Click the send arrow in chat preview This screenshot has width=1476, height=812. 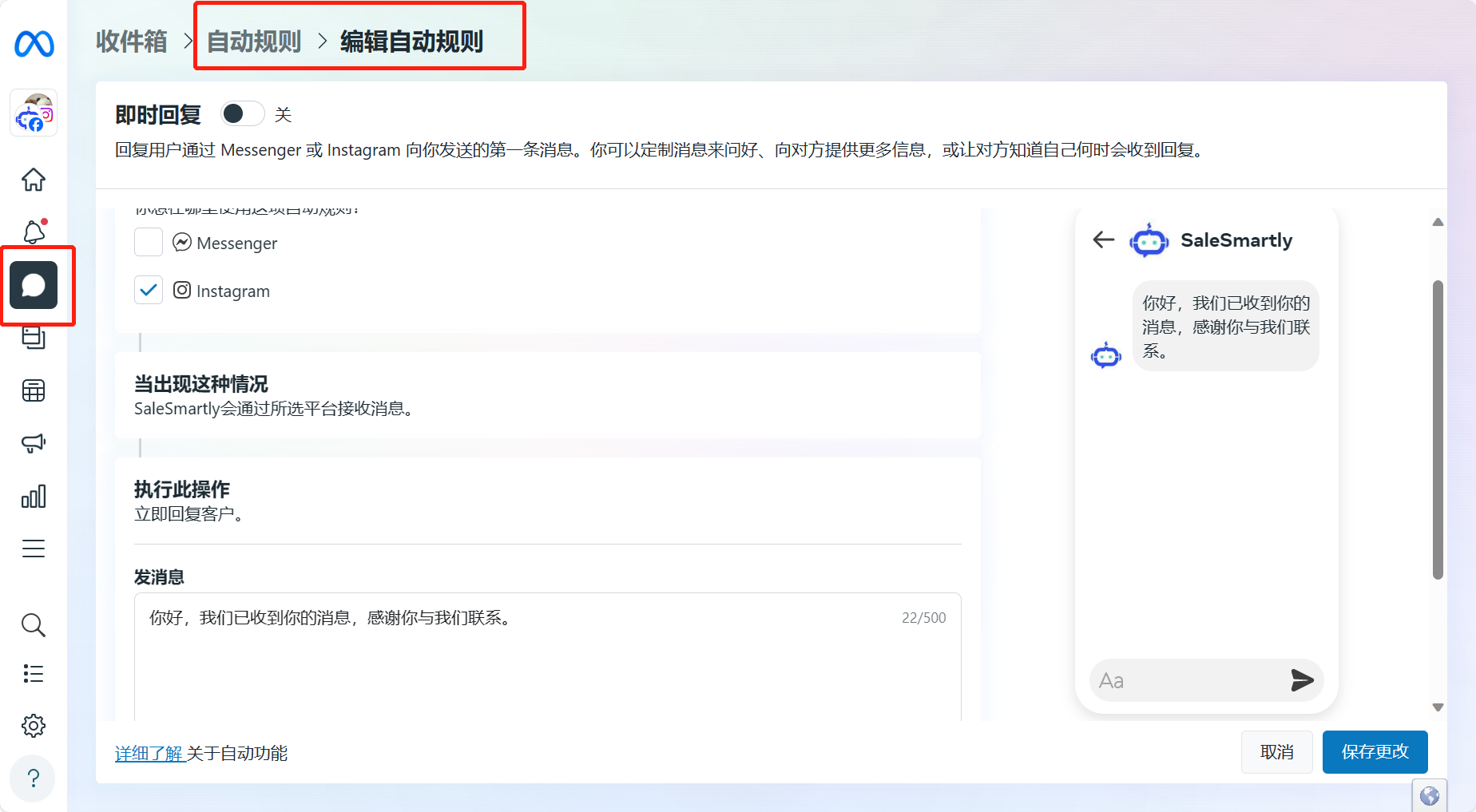pos(1302,680)
